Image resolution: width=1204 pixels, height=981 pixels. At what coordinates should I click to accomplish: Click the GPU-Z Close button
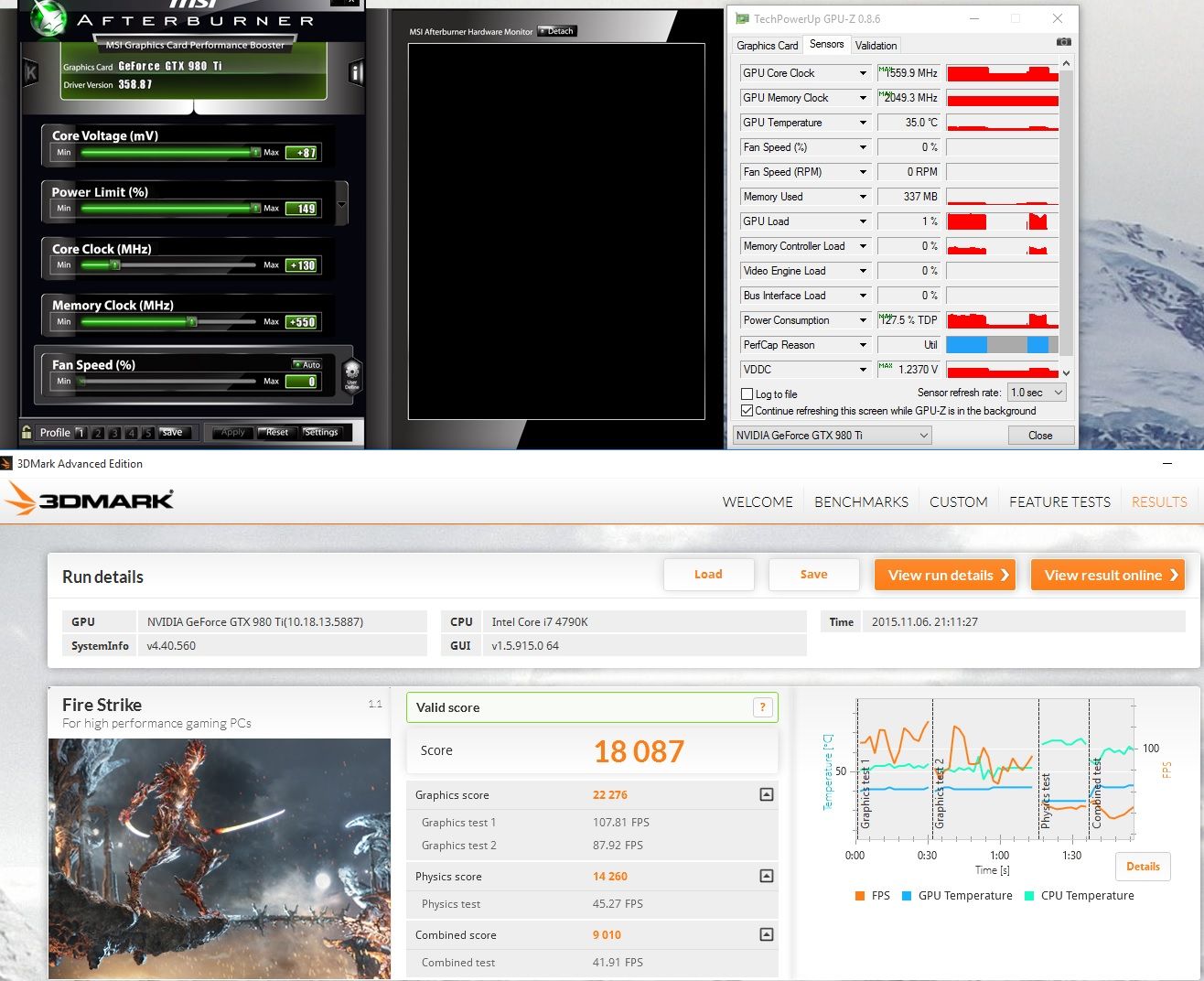(x=1040, y=436)
